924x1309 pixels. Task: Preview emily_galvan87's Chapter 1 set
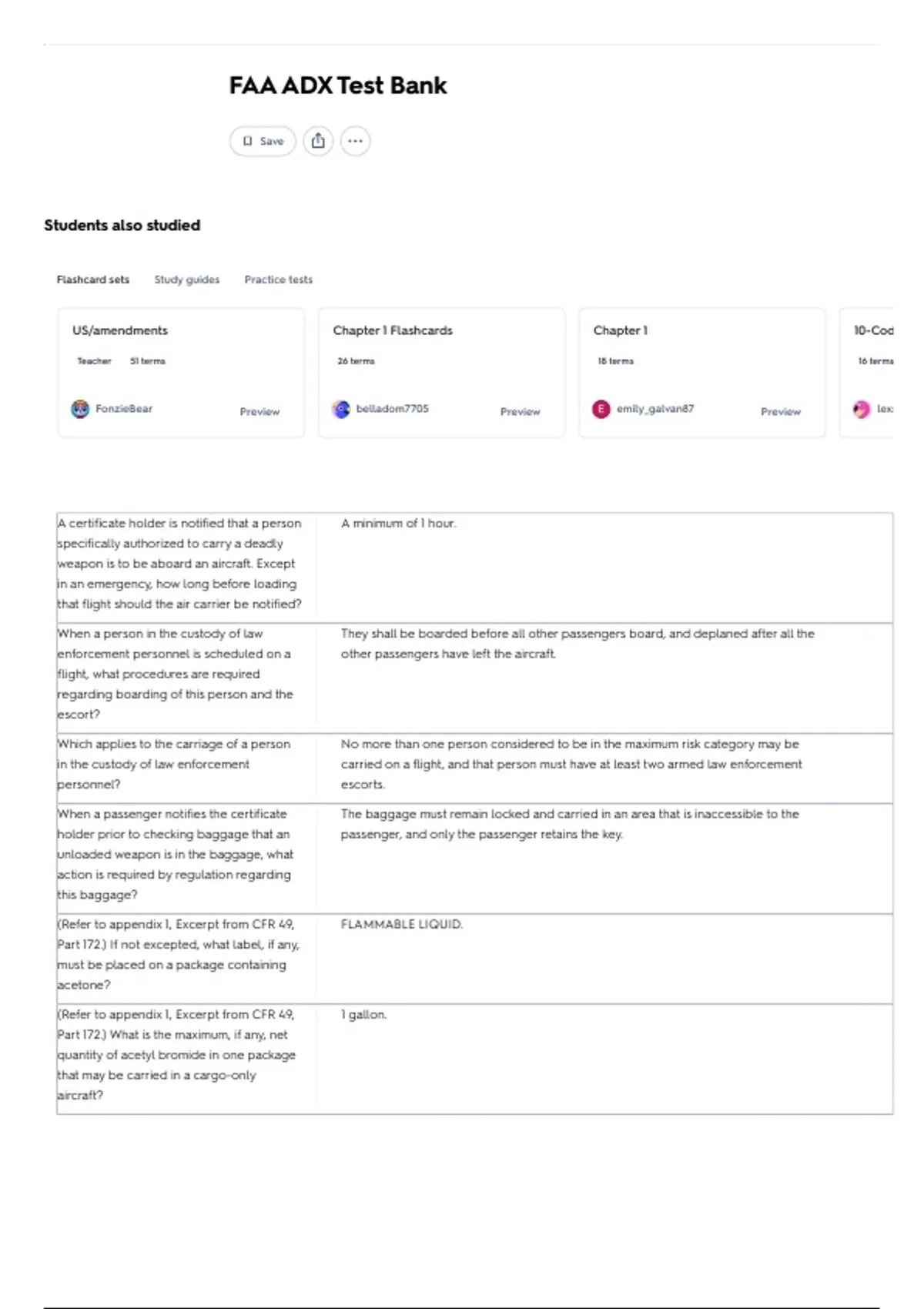click(x=781, y=412)
